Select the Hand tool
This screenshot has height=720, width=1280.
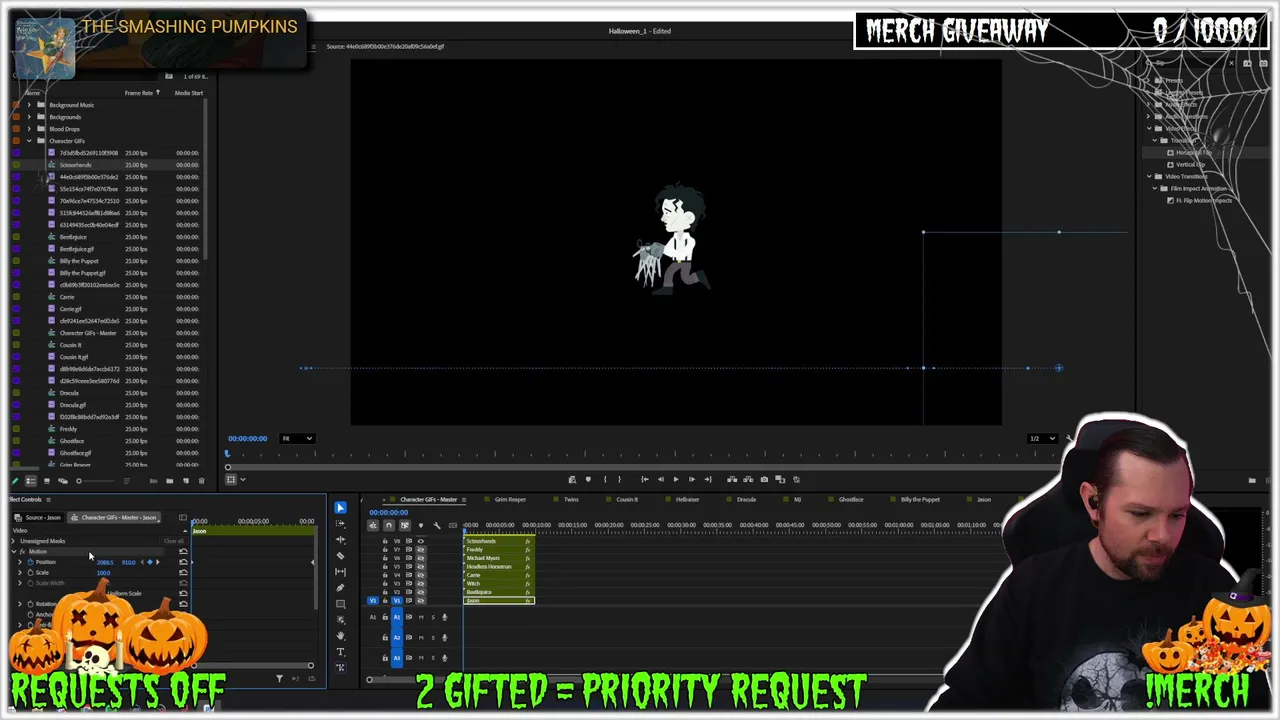click(x=340, y=636)
